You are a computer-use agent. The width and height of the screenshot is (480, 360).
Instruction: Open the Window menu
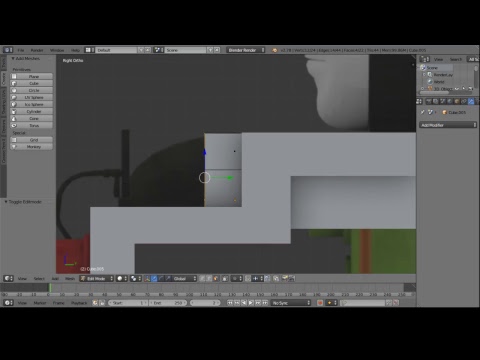[x=57, y=50]
